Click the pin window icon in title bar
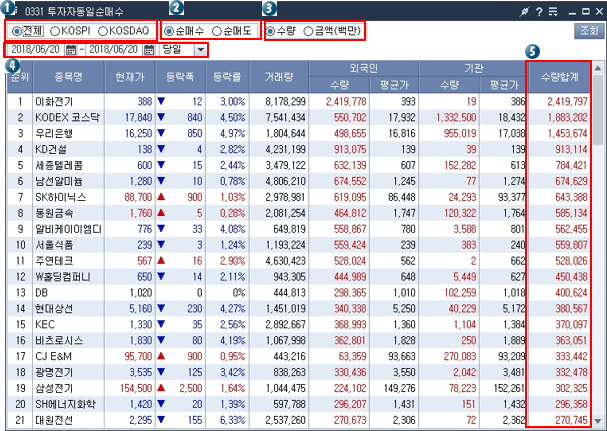 pos(524,12)
